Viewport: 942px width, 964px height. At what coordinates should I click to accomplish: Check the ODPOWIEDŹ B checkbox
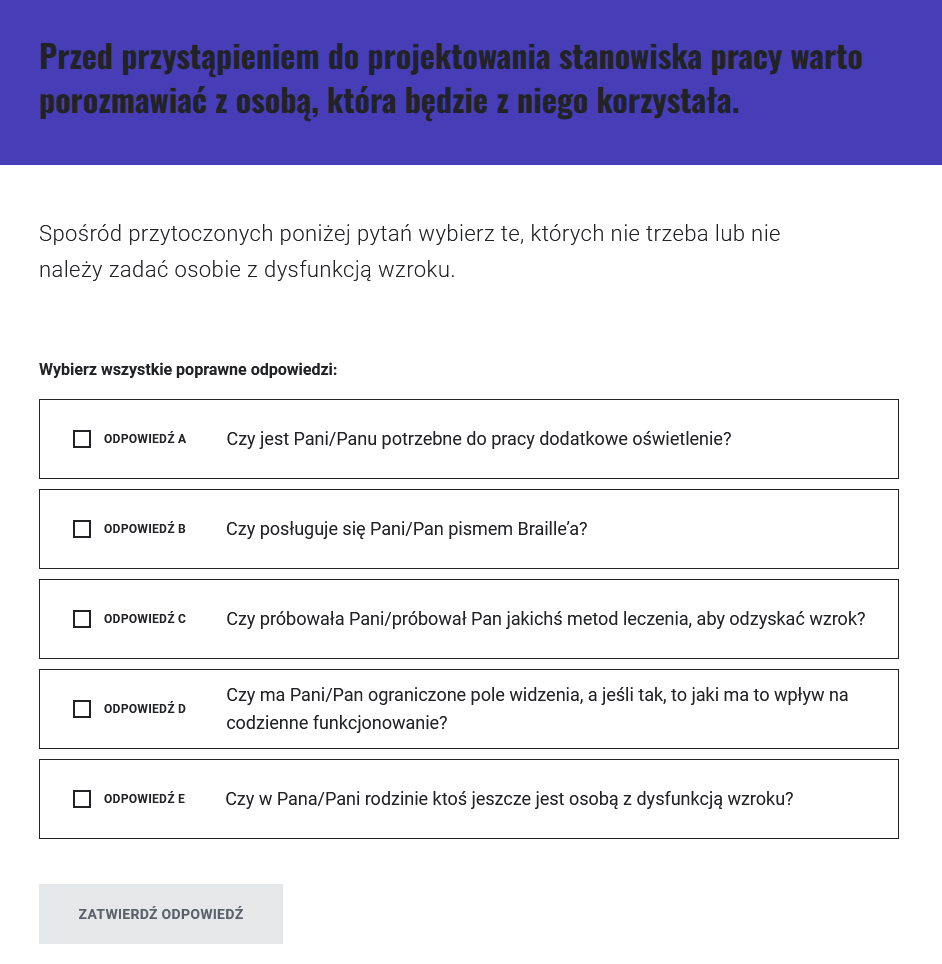coord(82,529)
